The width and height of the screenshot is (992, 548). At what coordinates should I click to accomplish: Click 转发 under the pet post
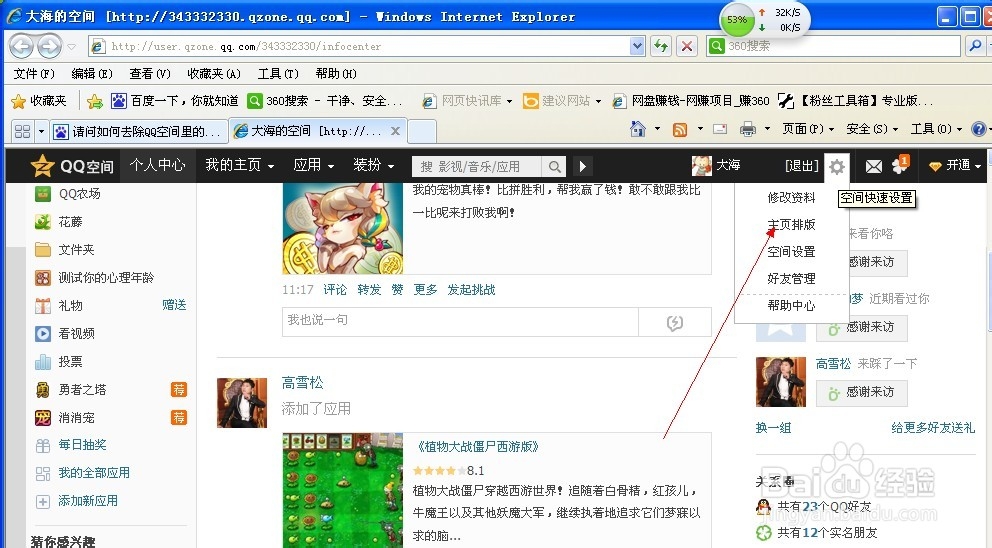[x=369, y=290]
